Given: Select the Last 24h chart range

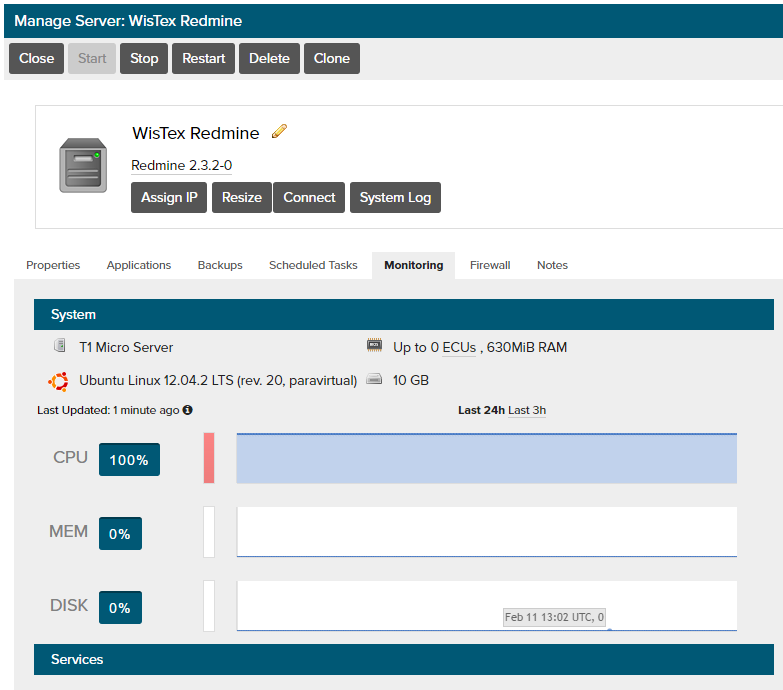Looking at the screenshot, I should tap(481, 410).
